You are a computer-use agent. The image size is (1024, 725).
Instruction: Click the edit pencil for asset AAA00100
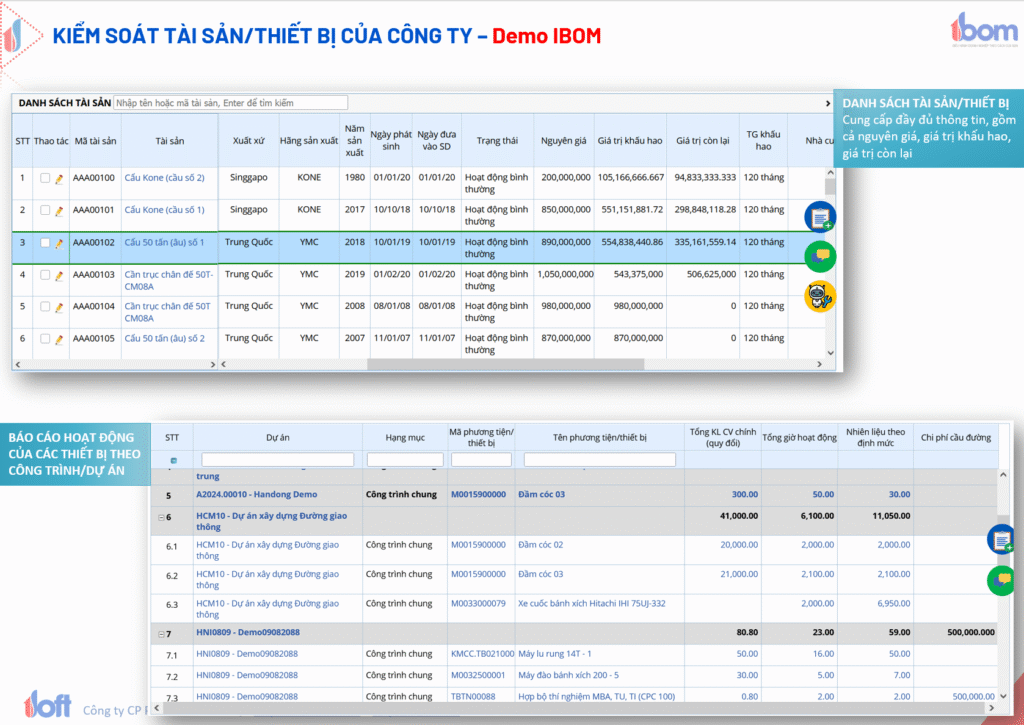[x=59, y=179]
